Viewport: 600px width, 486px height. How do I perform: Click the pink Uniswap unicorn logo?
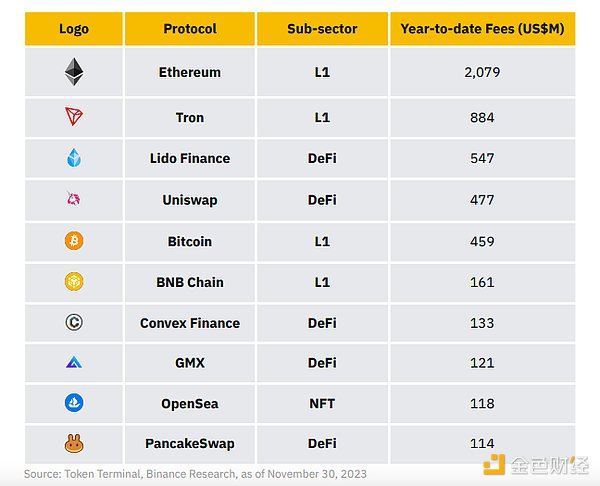pyautogui.click(x=74, y=200)
